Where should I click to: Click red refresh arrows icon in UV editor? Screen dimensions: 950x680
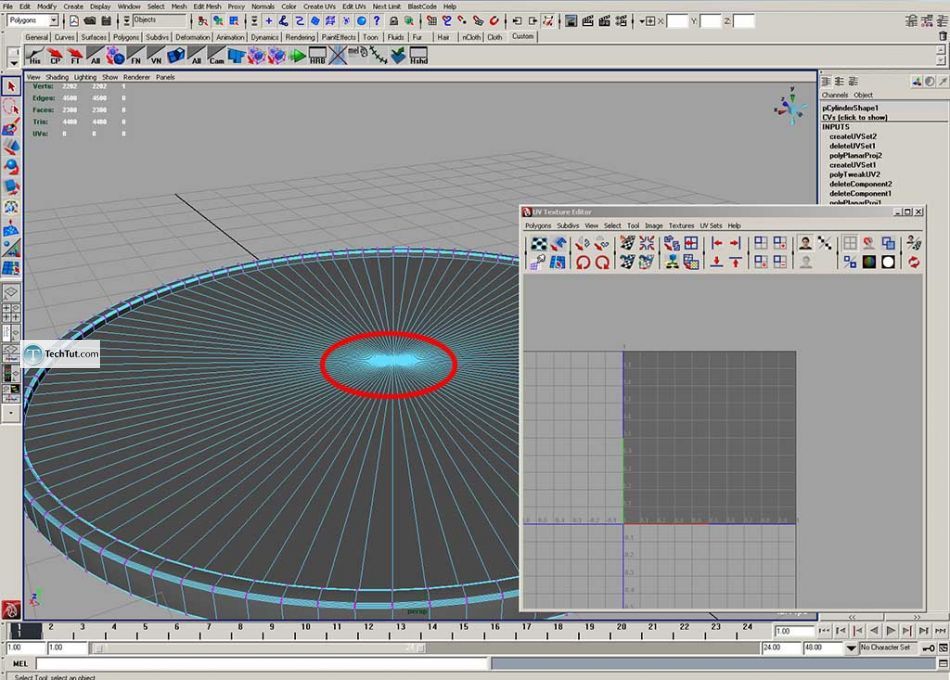click(x=914, y=262)
